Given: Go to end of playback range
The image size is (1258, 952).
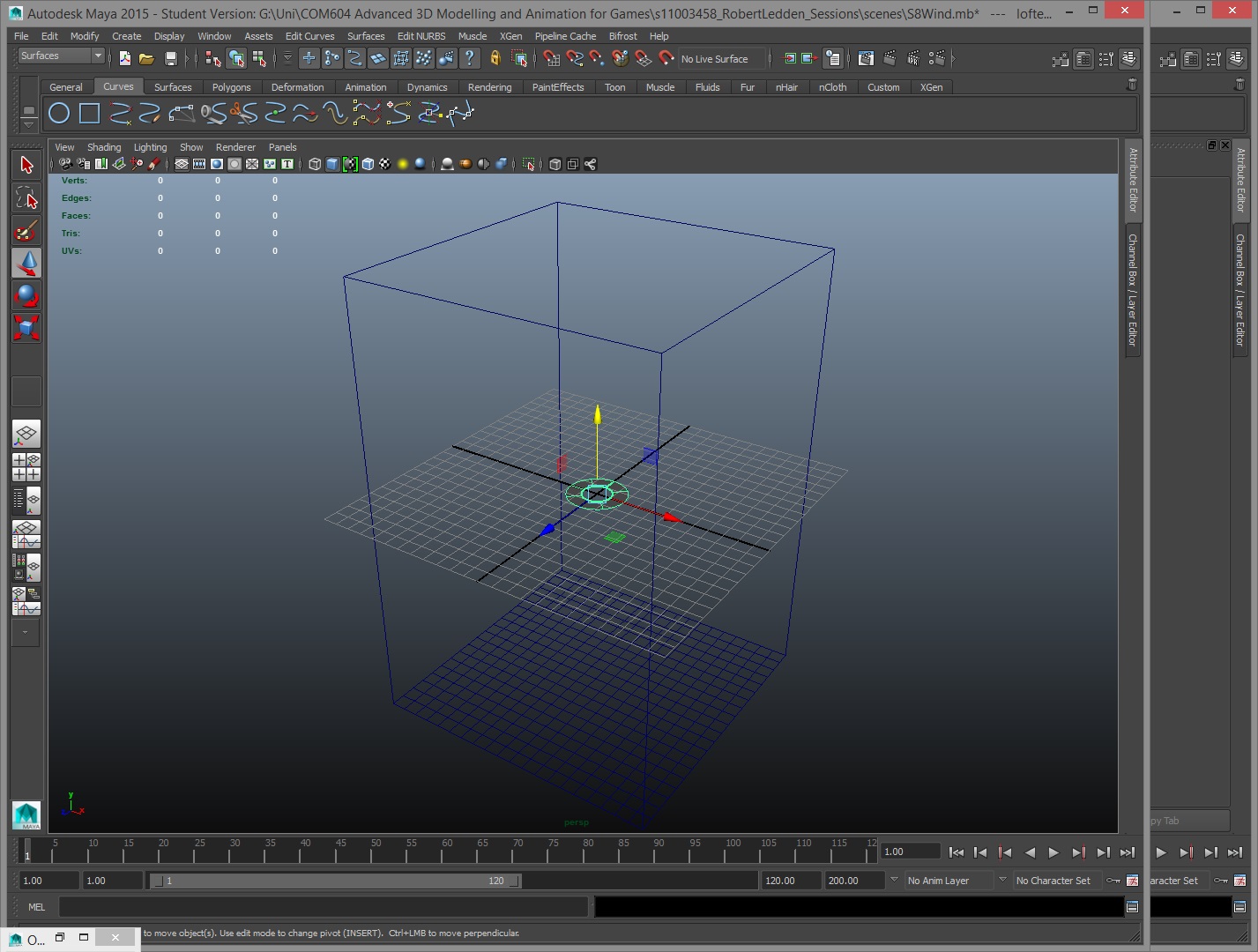Looking at the screenshot, I should (x=1128, y=852).
